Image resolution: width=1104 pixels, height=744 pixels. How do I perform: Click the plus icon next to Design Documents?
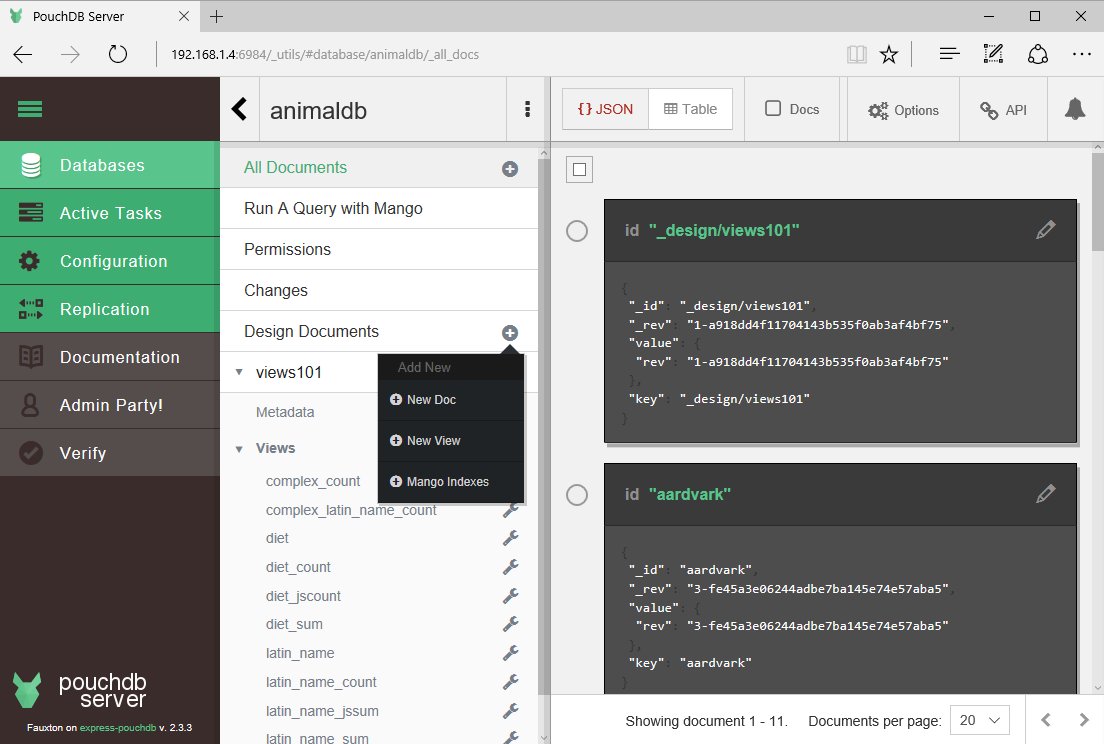[510, 331]
